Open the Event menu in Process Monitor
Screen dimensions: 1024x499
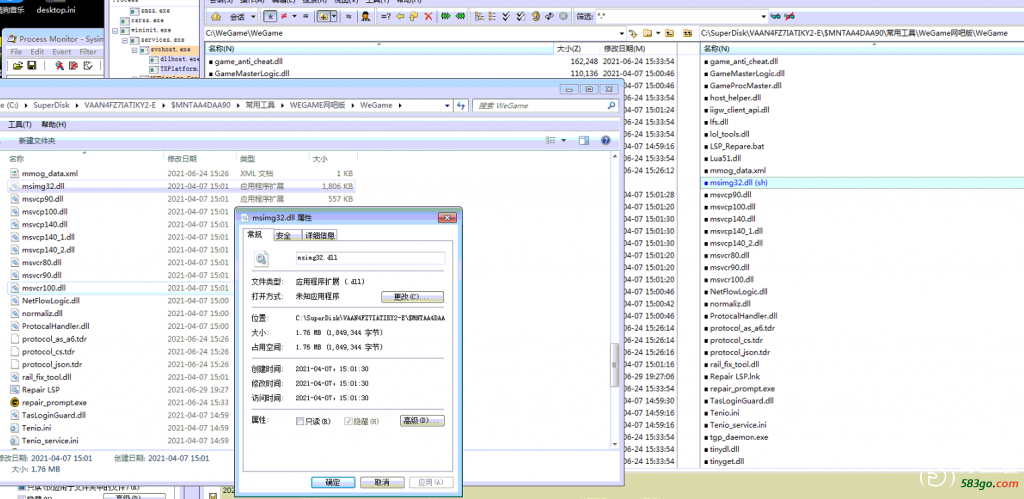62,52
